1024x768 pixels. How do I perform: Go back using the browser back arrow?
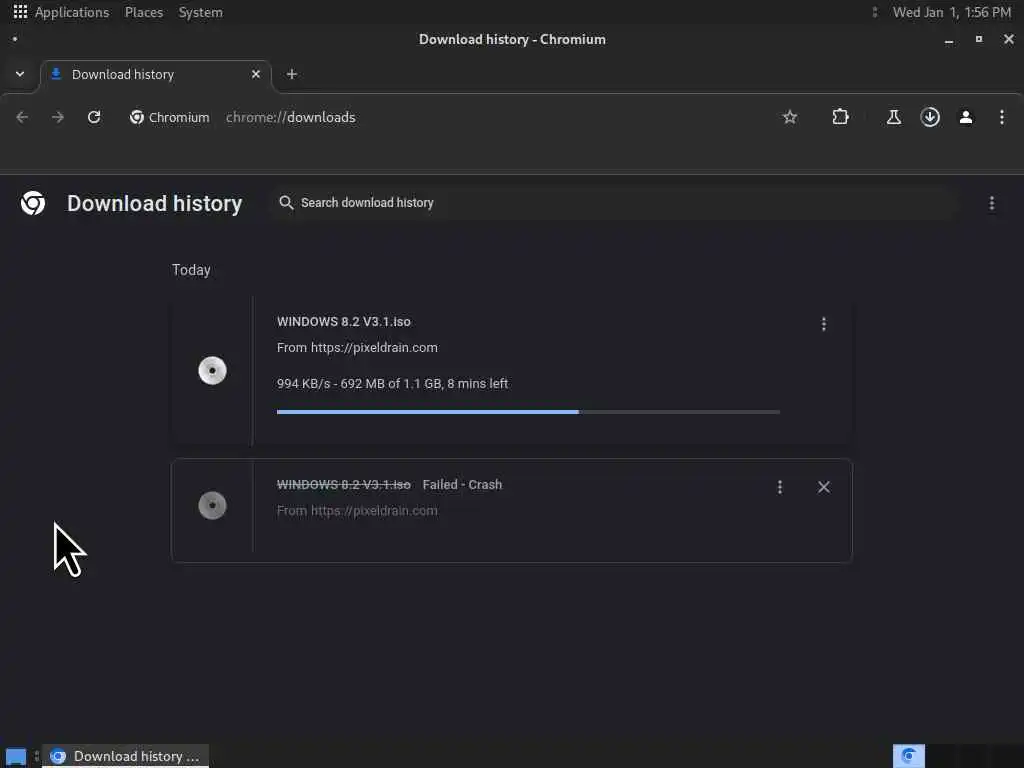22,118
